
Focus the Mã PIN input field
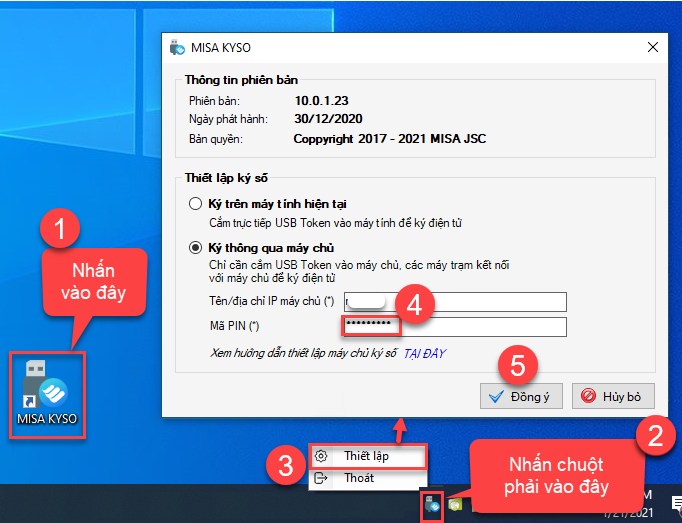[455, 327]
